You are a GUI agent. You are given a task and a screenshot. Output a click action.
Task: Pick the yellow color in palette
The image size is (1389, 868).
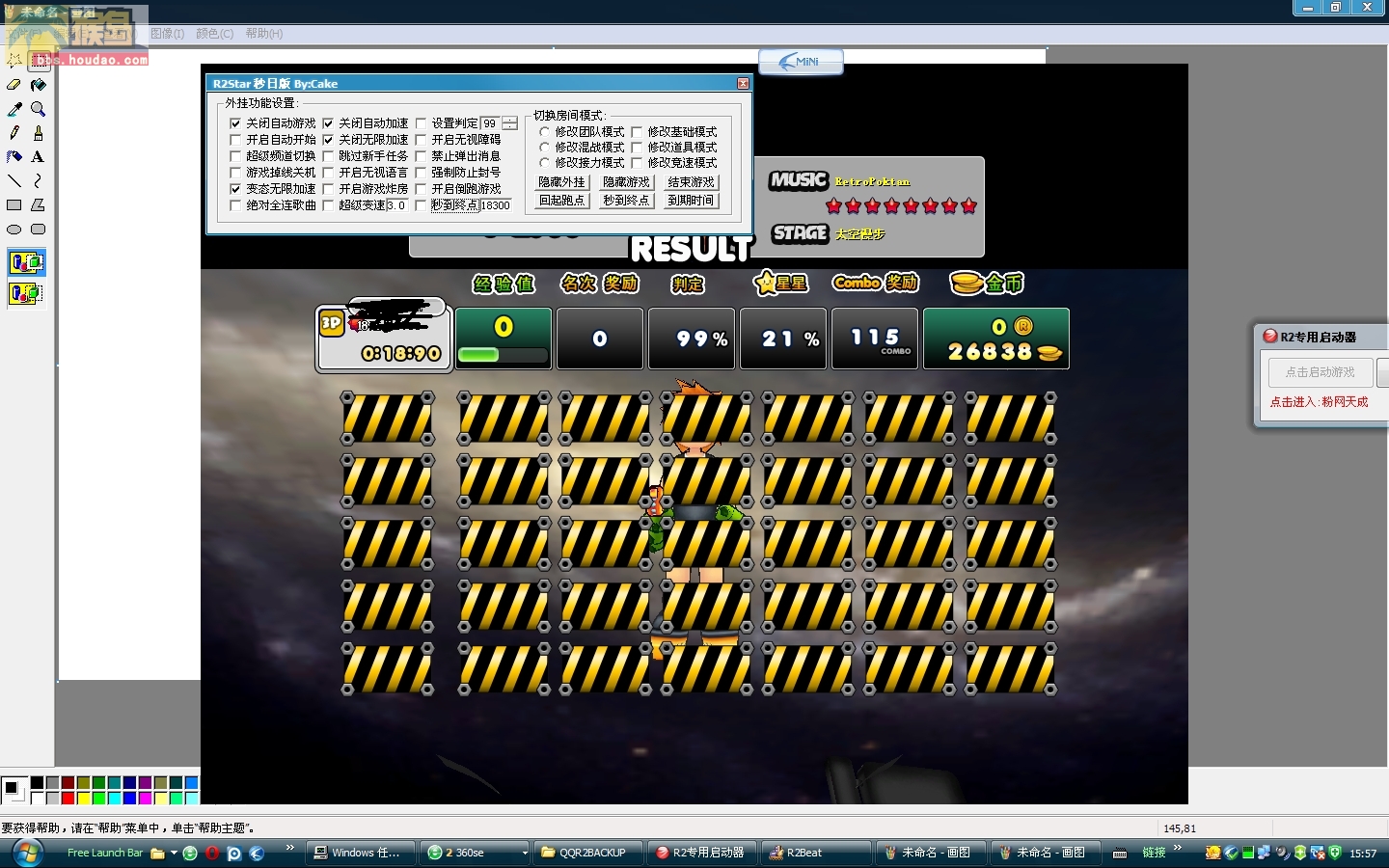pos(83,799)
